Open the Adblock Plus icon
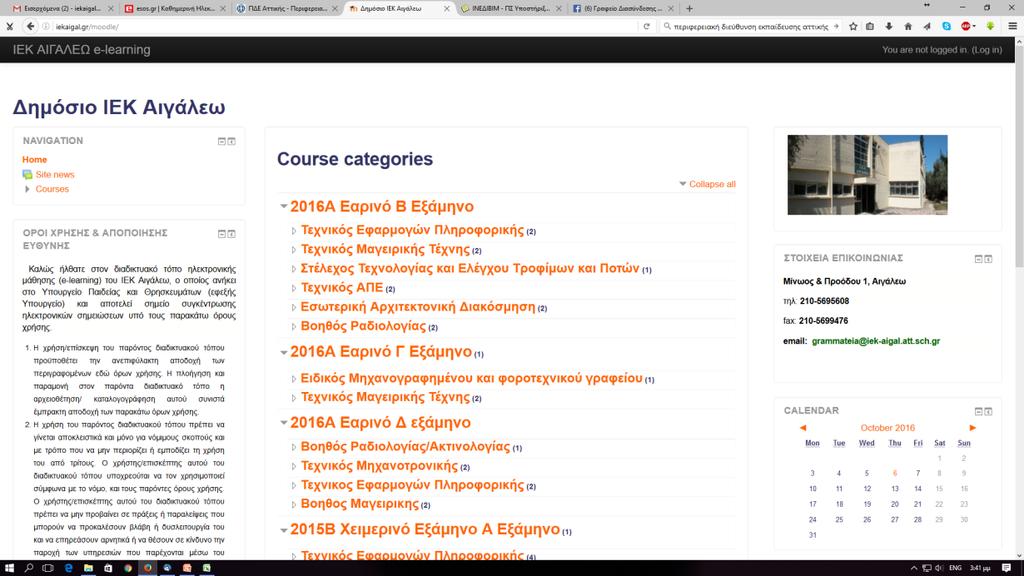 966,26
